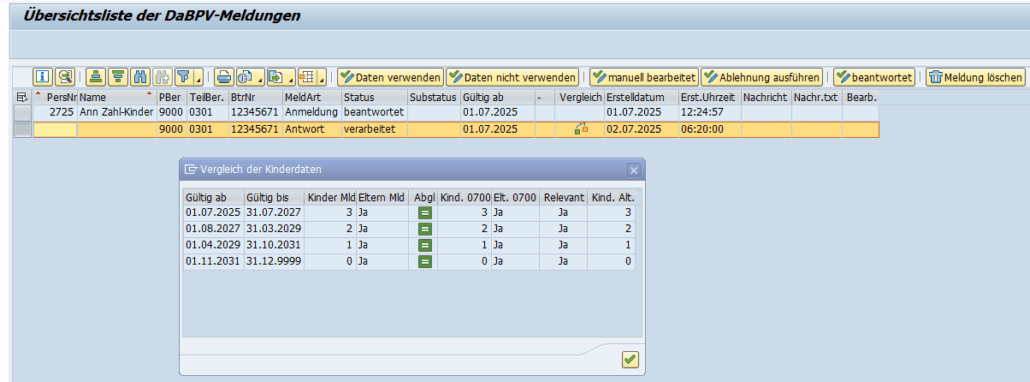The image size is (1030, 382).
Task: Expand the views dropdown arrow
Action: 260,77
